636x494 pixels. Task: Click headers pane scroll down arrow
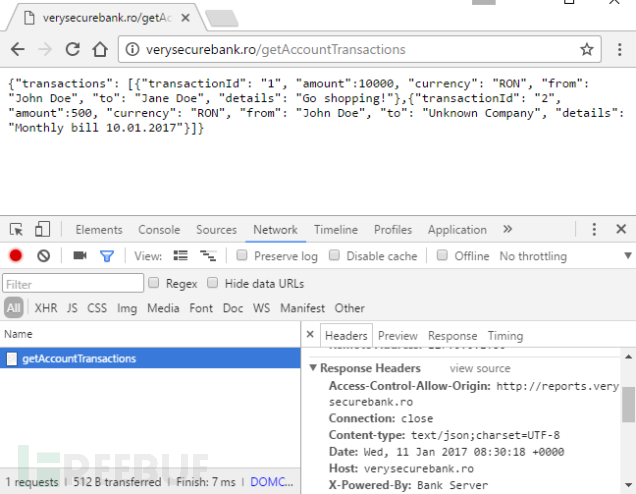628,485
